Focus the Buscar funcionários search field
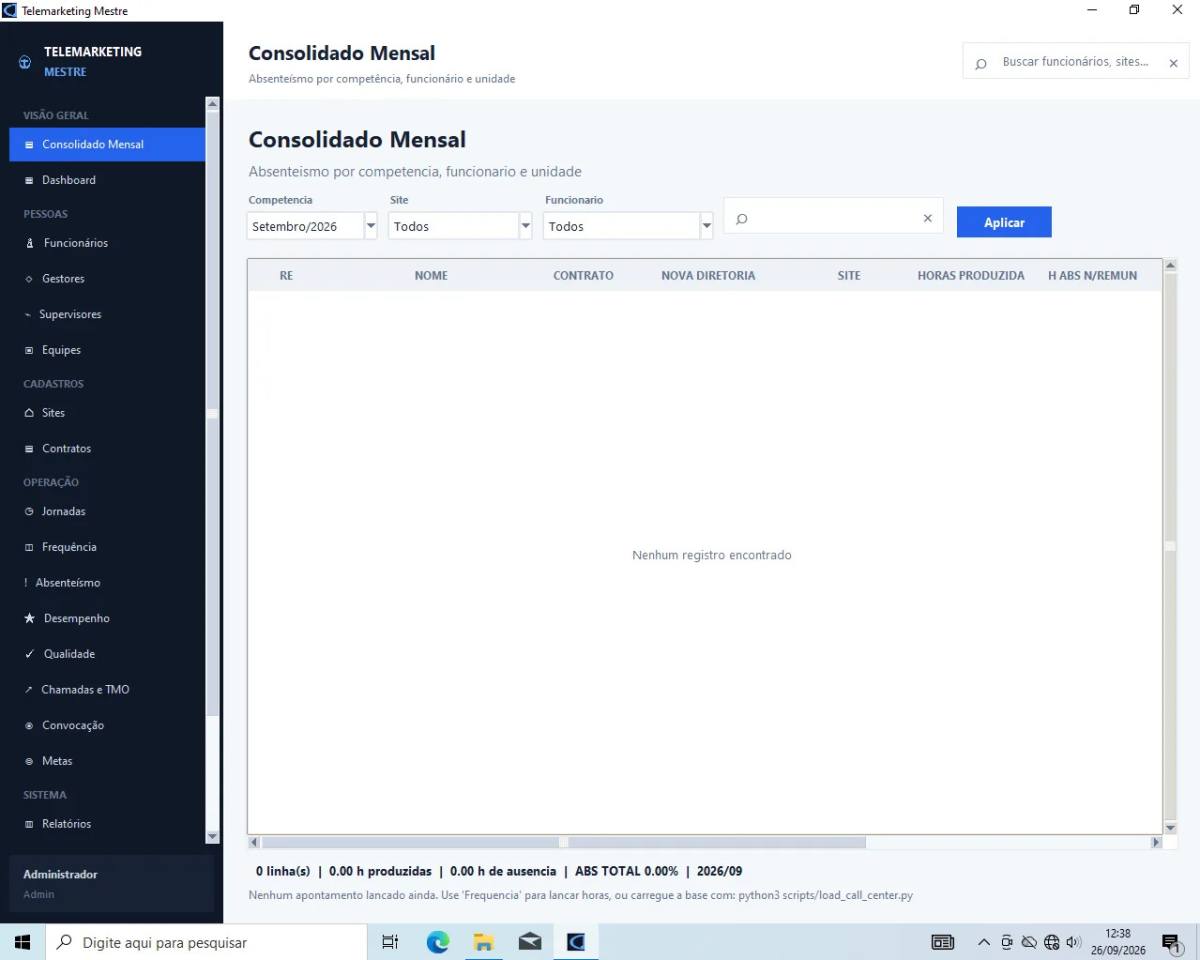The width and height of the screenshot is (1200, 960). click(x=1076, y=62)
